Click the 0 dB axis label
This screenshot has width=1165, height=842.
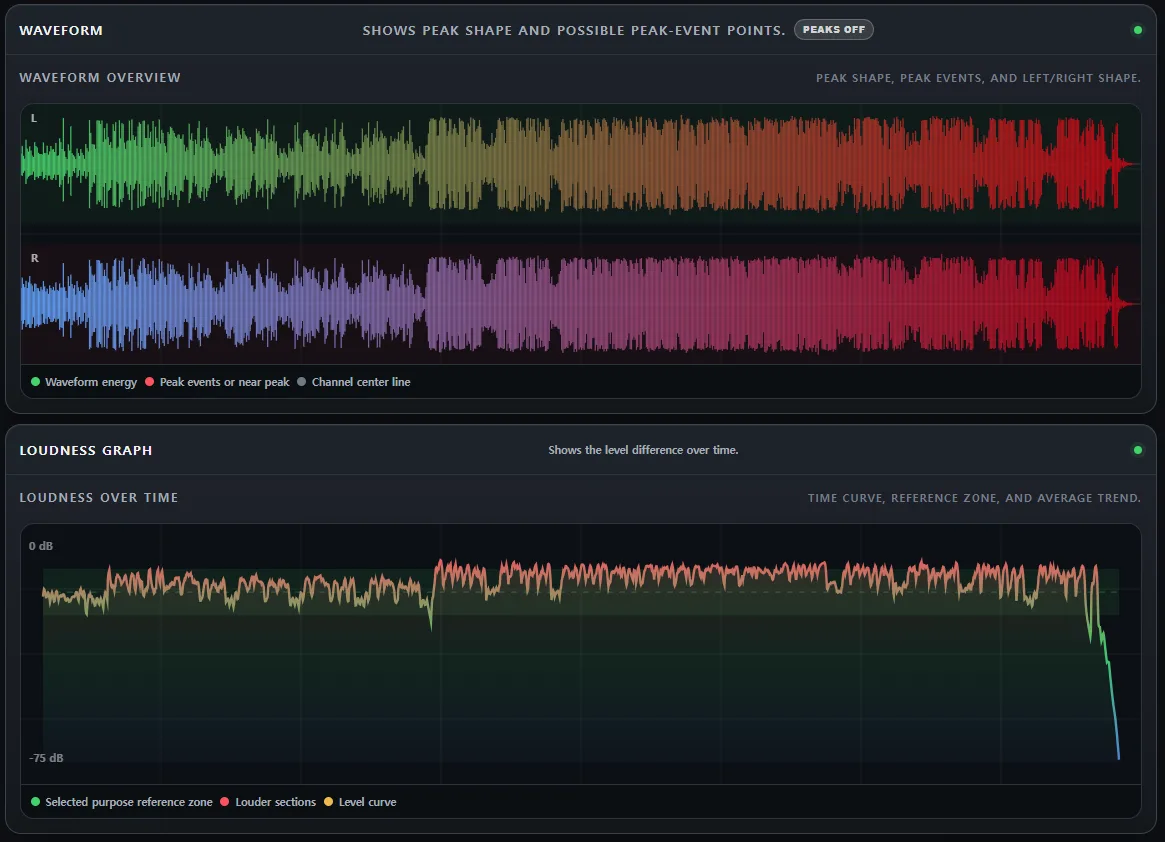click(x=41, y=546)
